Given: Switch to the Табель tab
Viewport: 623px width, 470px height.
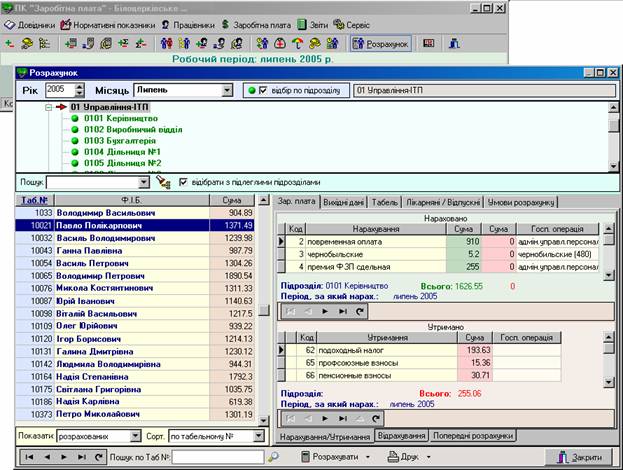Looking at the screenshot, I should pyautogui.click(x=384, y=202).
